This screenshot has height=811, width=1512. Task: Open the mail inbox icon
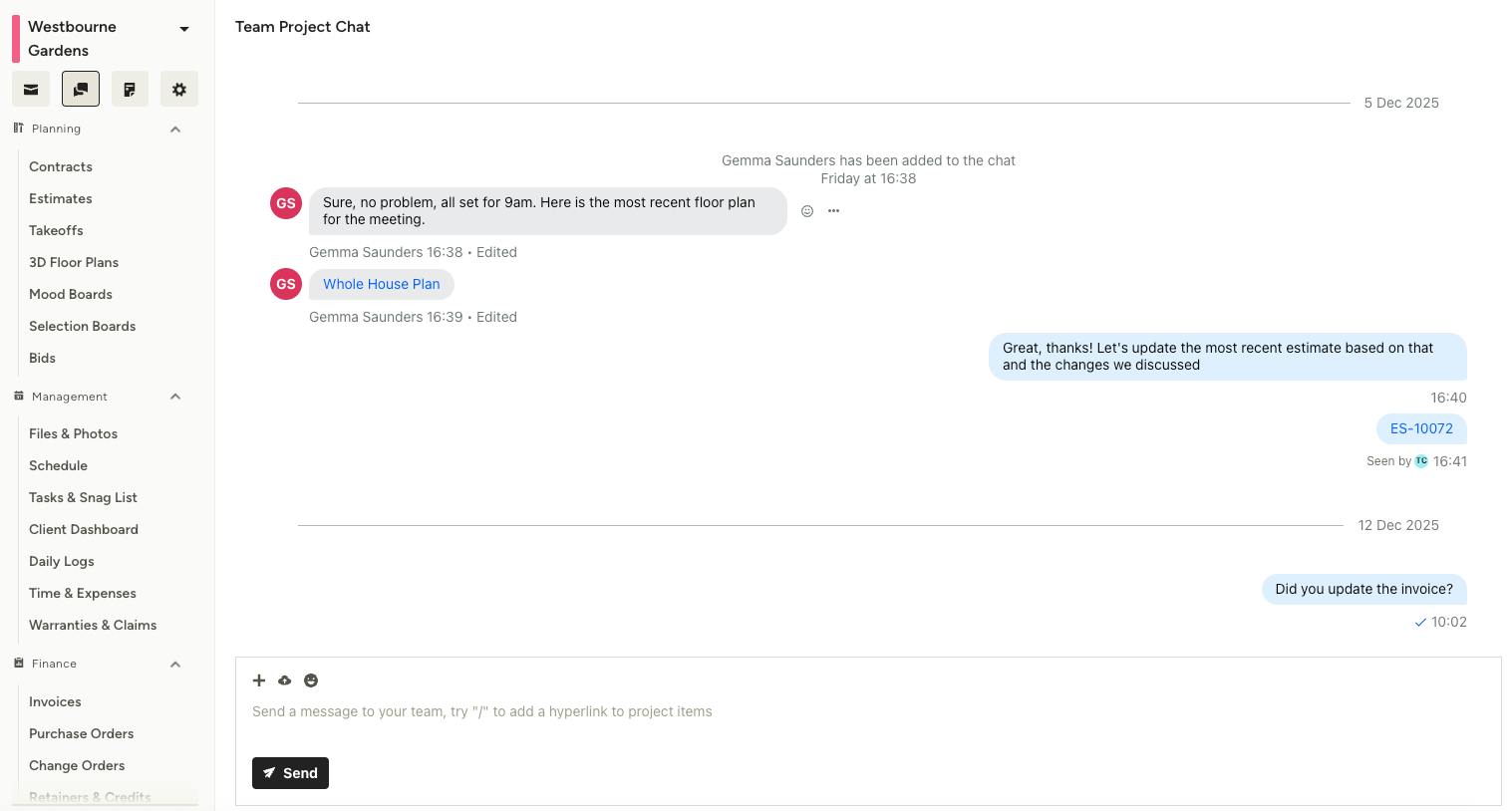(x=31, y=89)
